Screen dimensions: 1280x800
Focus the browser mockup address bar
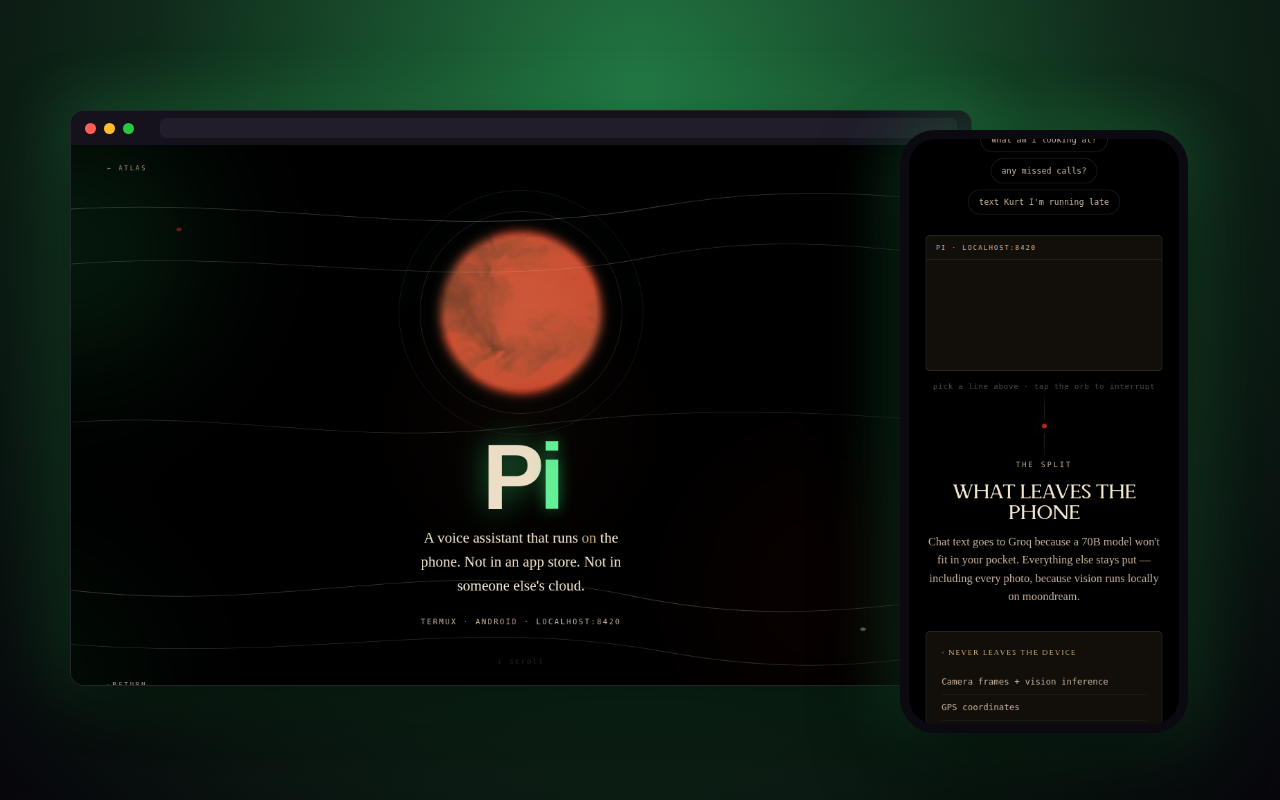pos(558,128)
